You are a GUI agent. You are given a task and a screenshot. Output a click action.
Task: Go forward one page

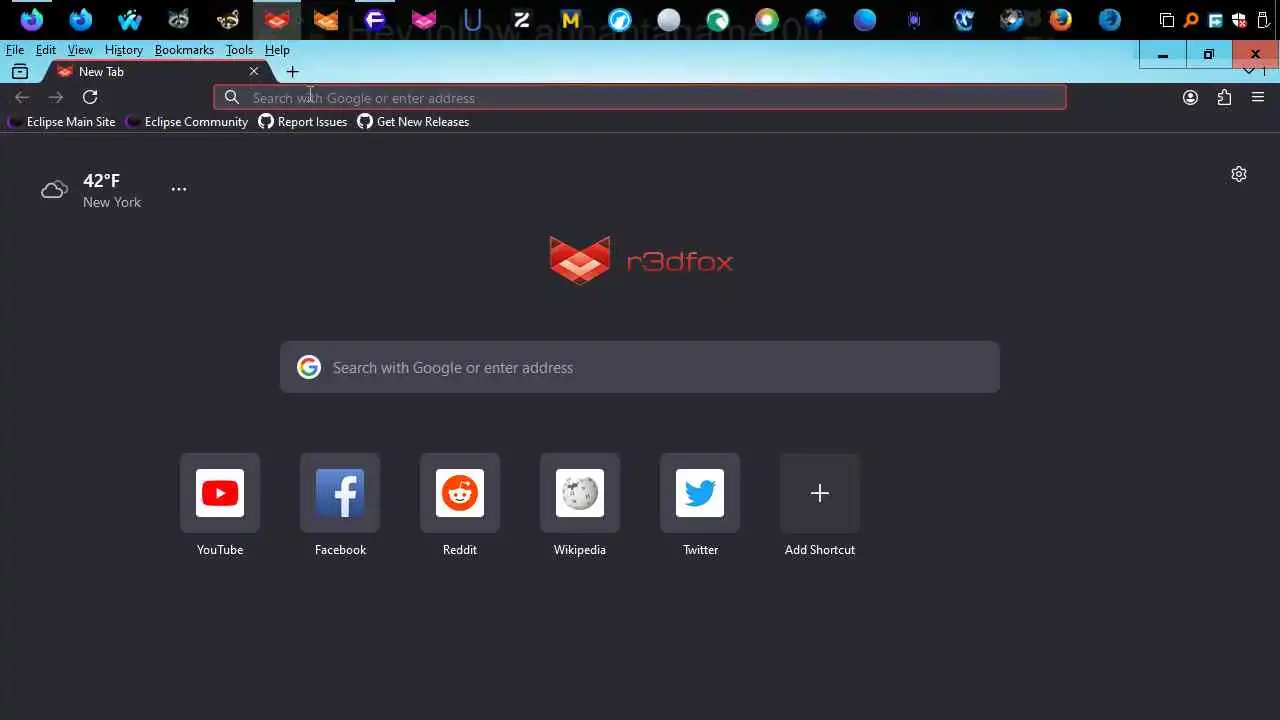coord(56,97)
